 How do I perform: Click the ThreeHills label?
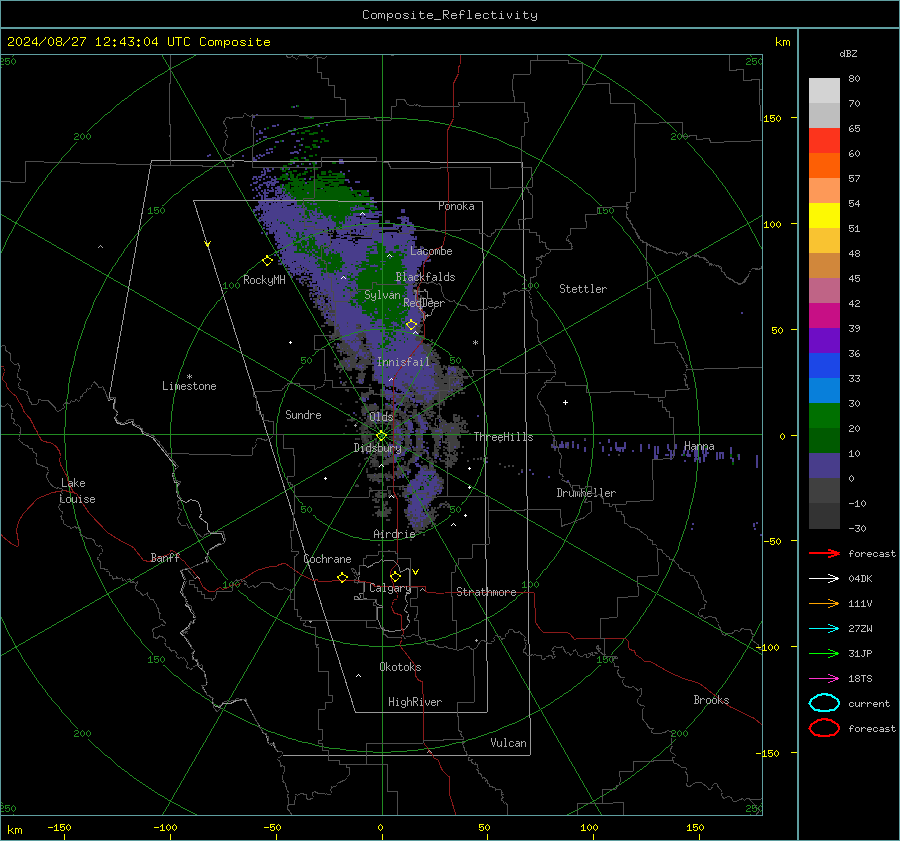(503, 437)
